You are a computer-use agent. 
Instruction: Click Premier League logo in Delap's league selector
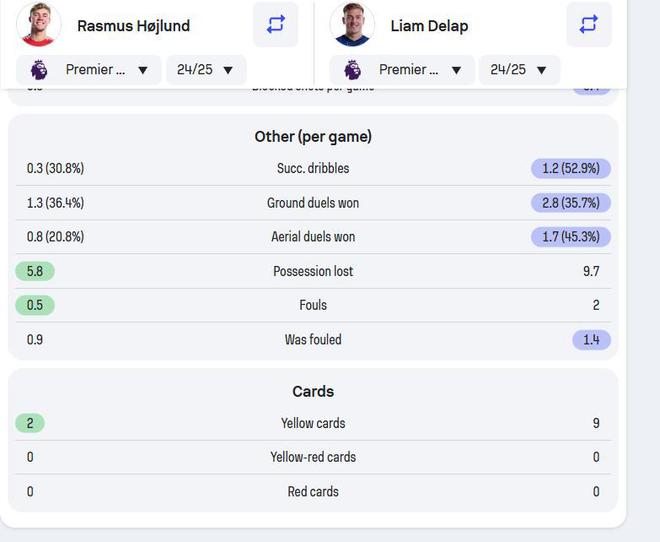click(352, 70)
